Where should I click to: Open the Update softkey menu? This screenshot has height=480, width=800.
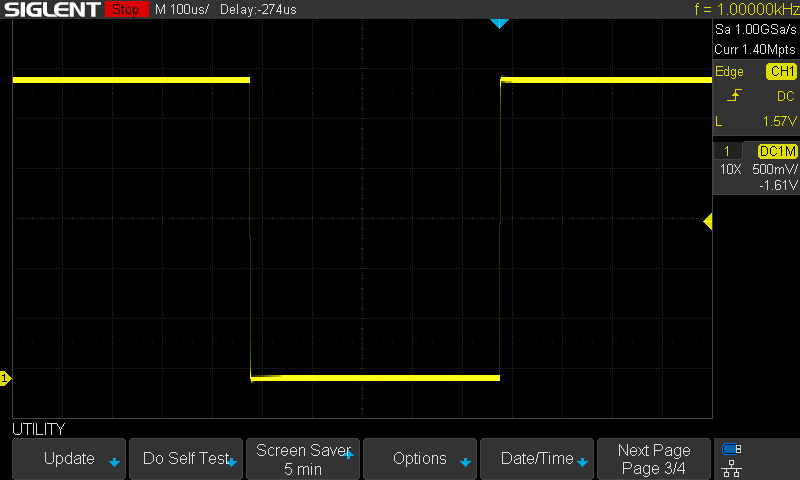tap(69, 459)
